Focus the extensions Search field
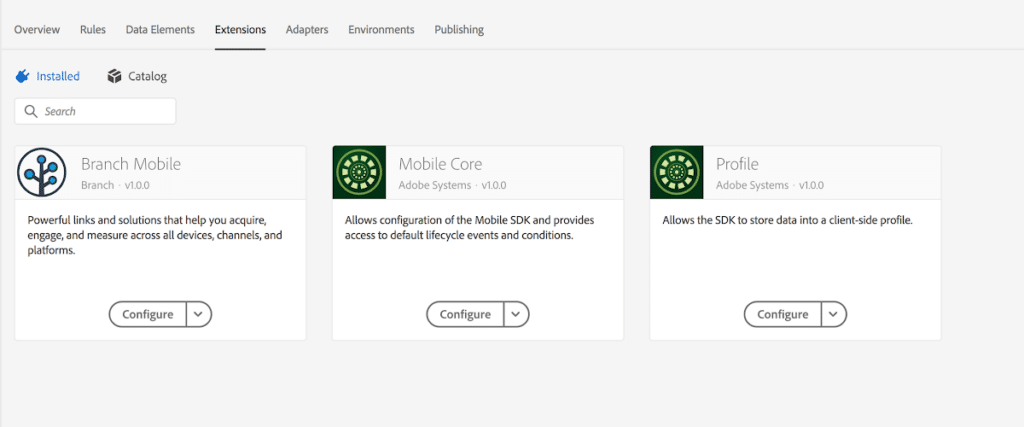The image size is (1024, 427). pos(105,111)
